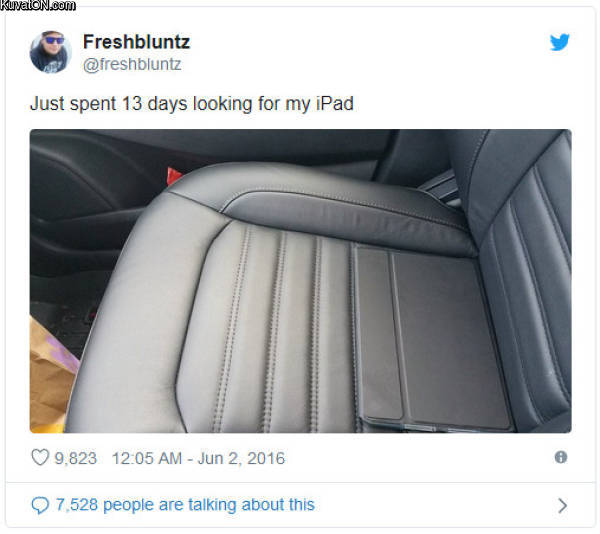Open Freshbluntz's profile avatar picture

tap(51, 52)
